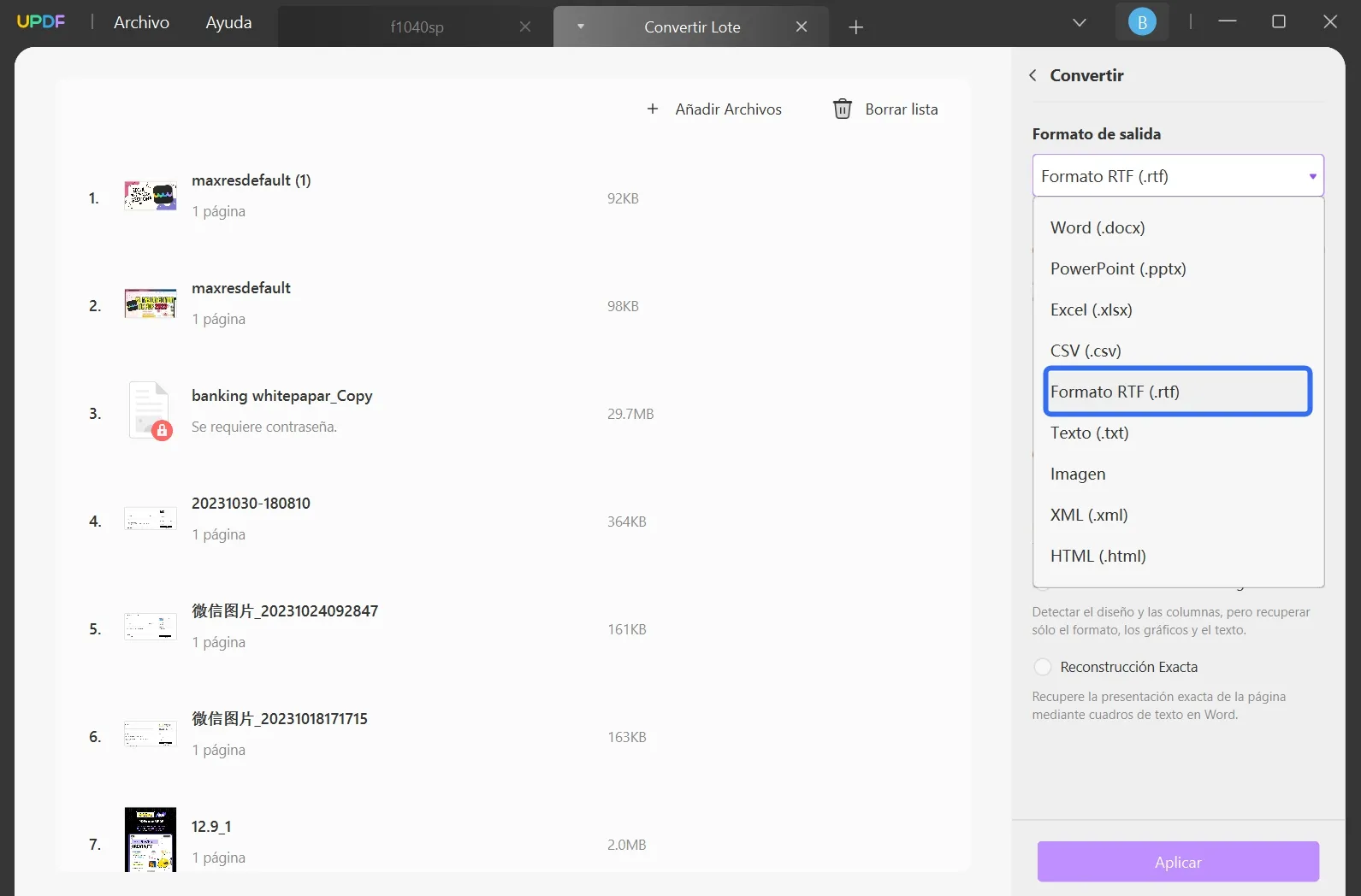The image size is (1361, 896).
Task: Enable Reconstrucción Exacta radio button
Action: (1043, 667)
